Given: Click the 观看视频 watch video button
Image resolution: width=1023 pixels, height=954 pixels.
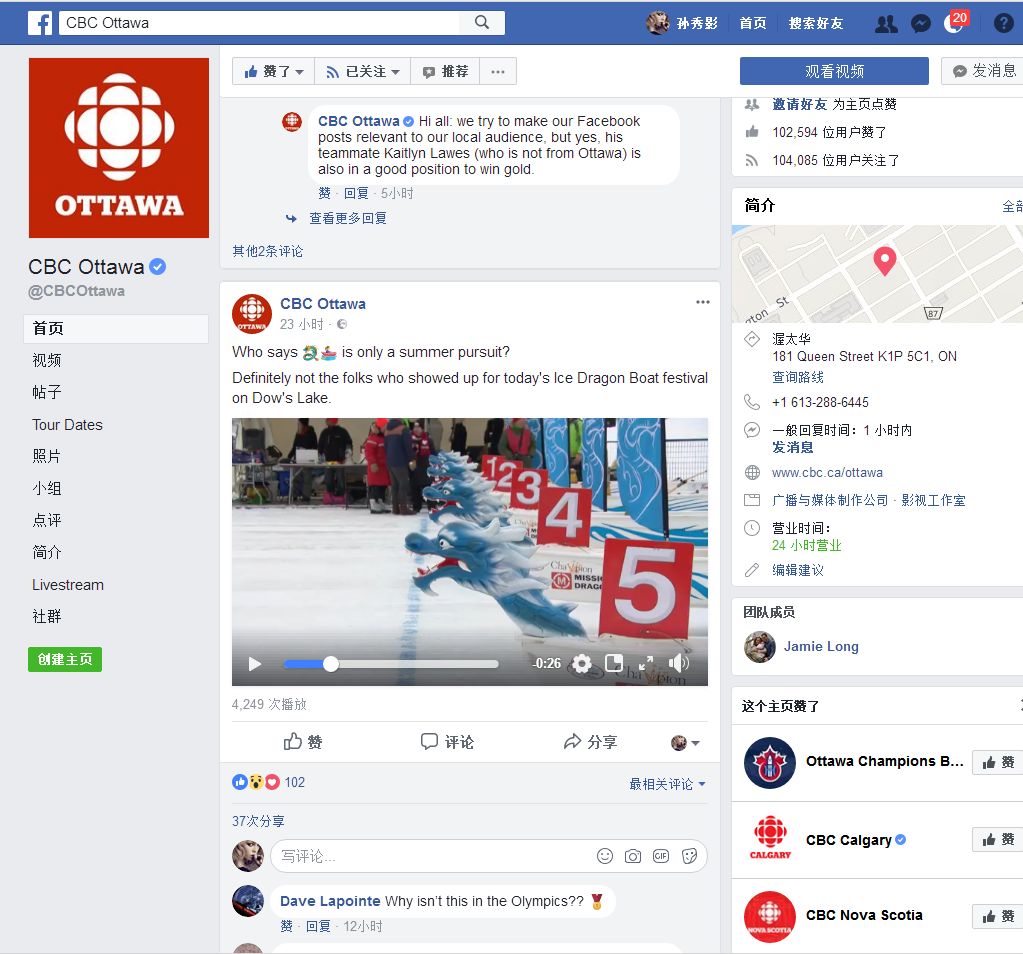Looking at the screenshot, I should click(834, 71).
